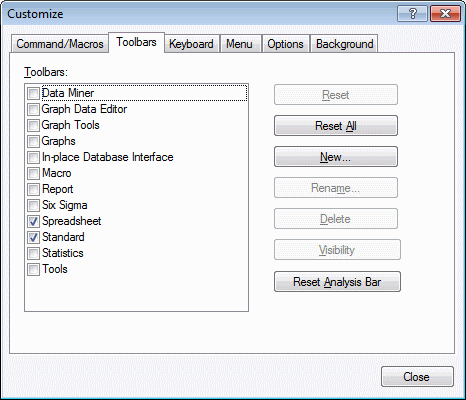466x400 pixels.
Task: Uncheck the Spreadsheet toolbar checkbox
Action: [x=33, y=221]
